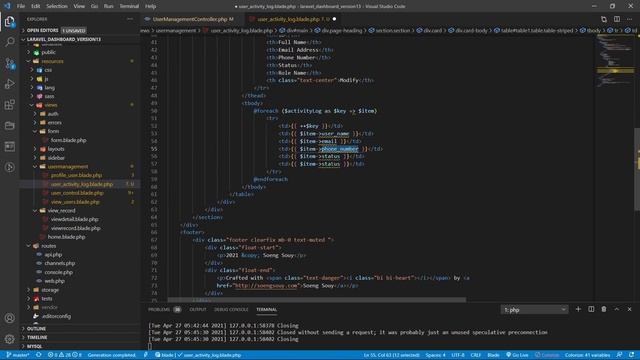Click UTF-8 encoding in status bar
Image resolution: width=640 pixels, height=360 pixels.
[458, 355]
